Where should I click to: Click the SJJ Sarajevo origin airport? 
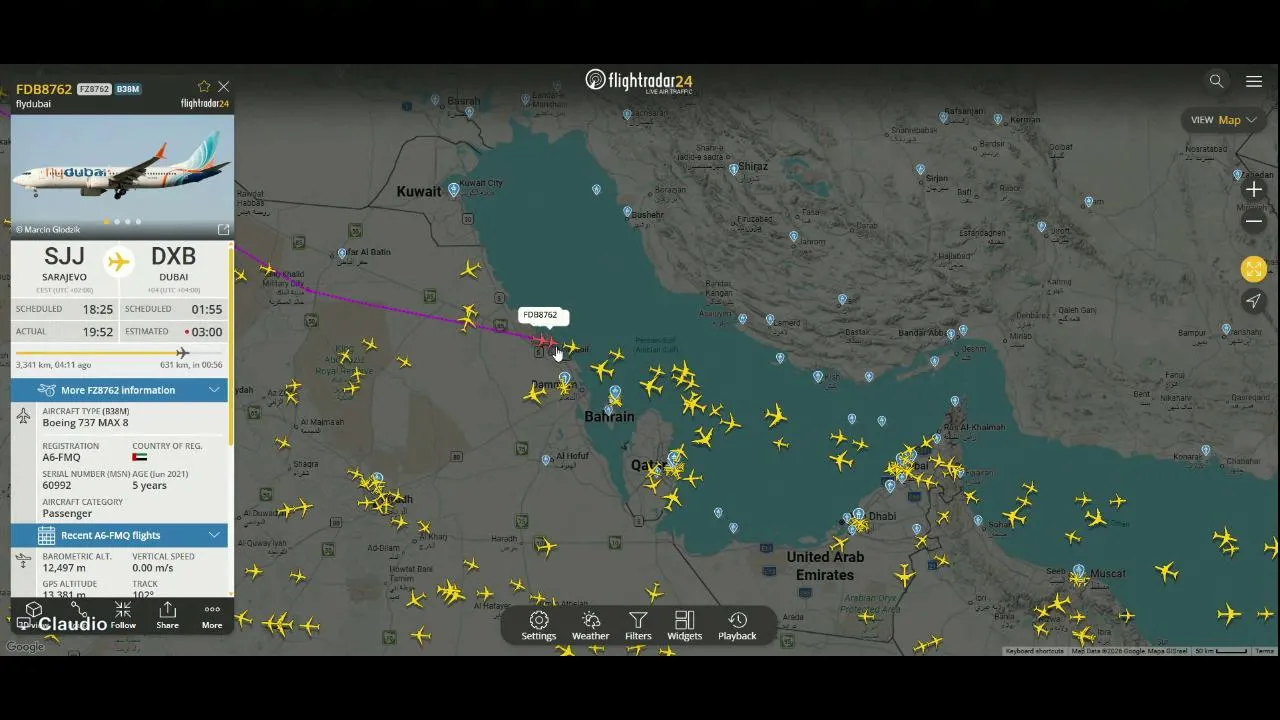tap(64, 264)
